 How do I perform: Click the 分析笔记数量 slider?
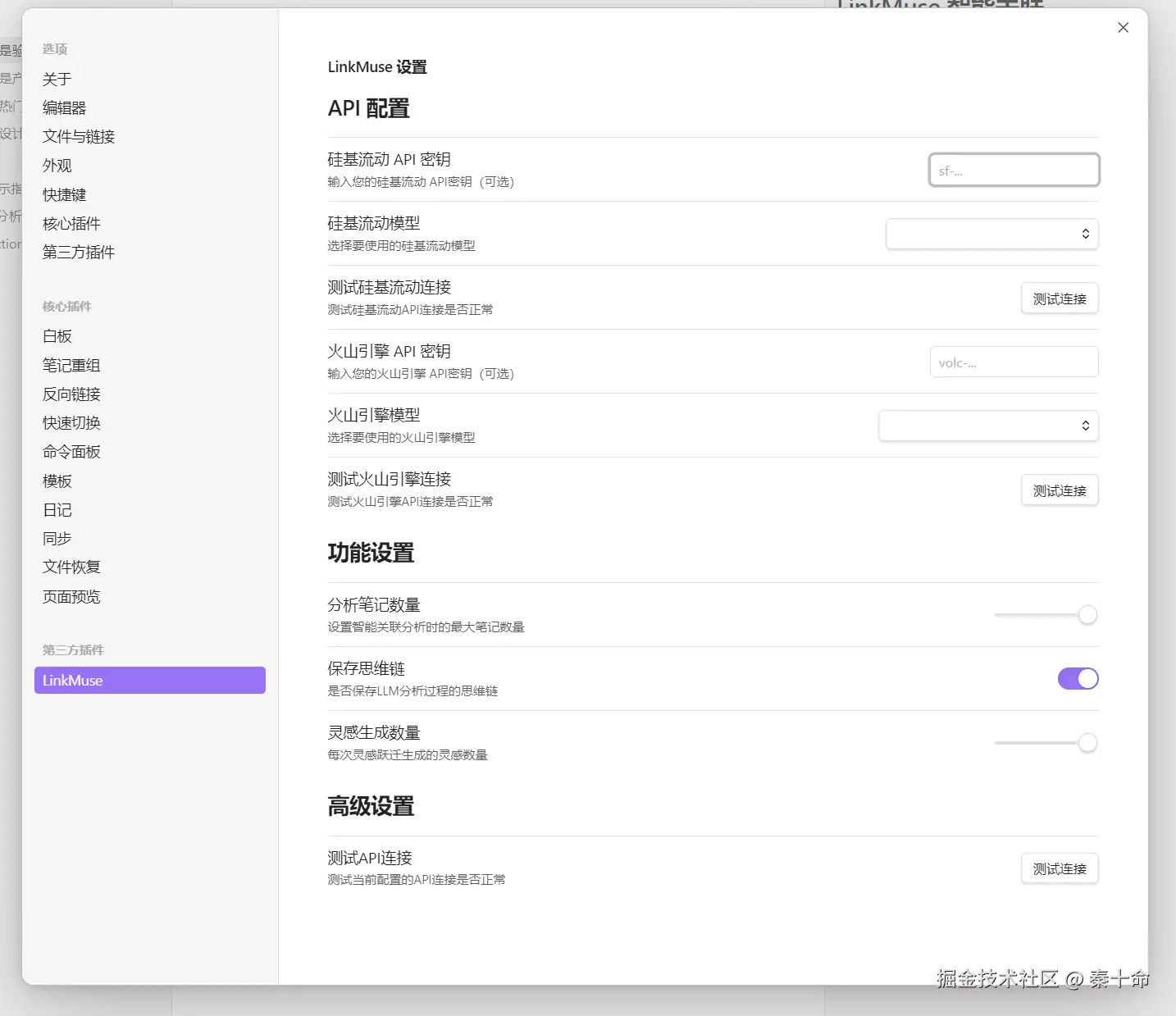tap(1046, 615)
